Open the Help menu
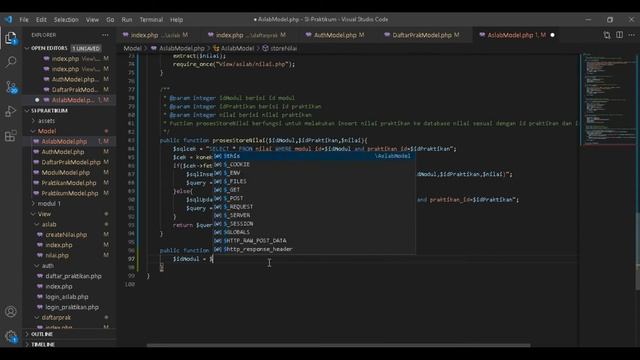The width and height of the screenshot is (640, 360). [176, 20]
